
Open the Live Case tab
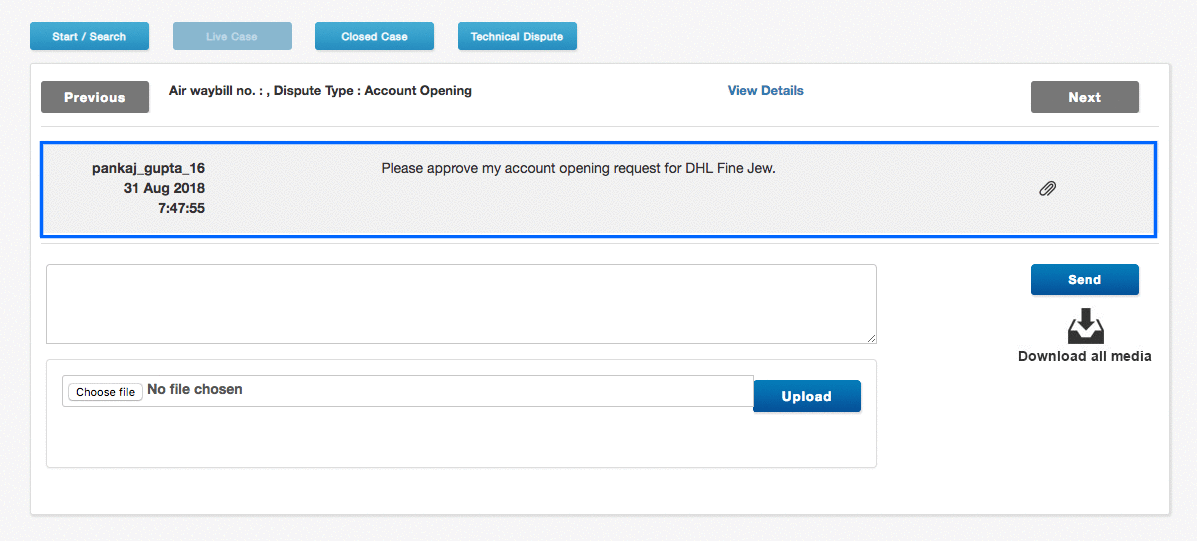232,37
